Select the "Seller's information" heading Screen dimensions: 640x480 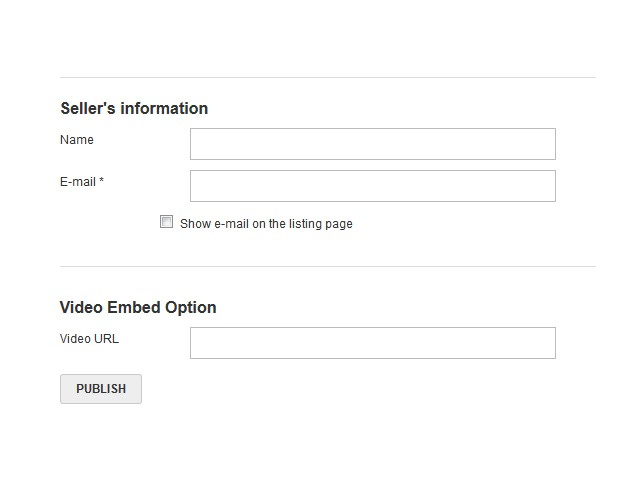134,108
